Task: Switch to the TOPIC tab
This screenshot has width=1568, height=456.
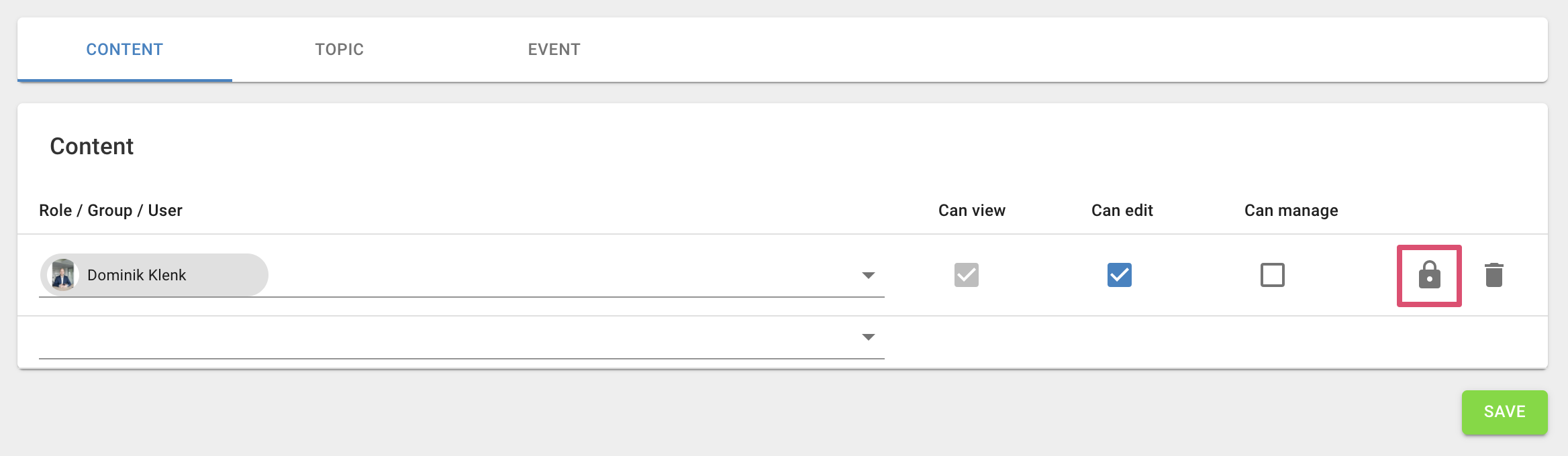Action: tap(339, 50)
